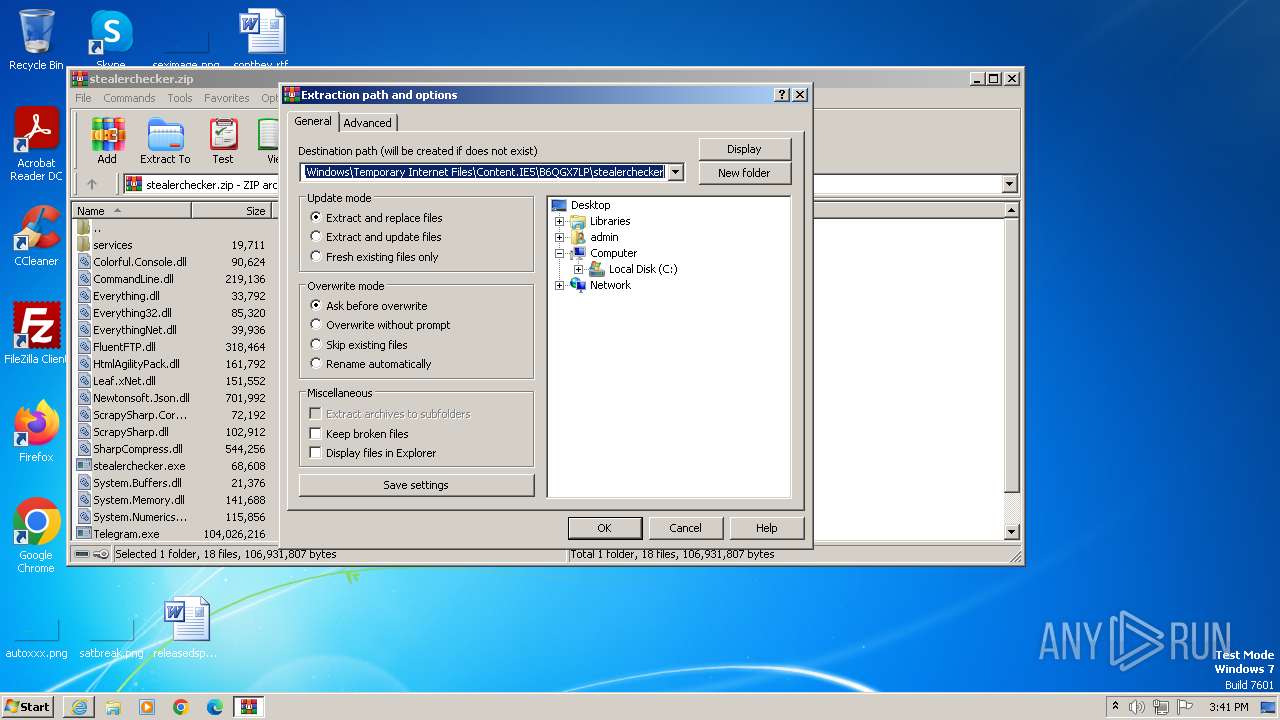Click the file list scrollbar down arrow

[1011, 532]
